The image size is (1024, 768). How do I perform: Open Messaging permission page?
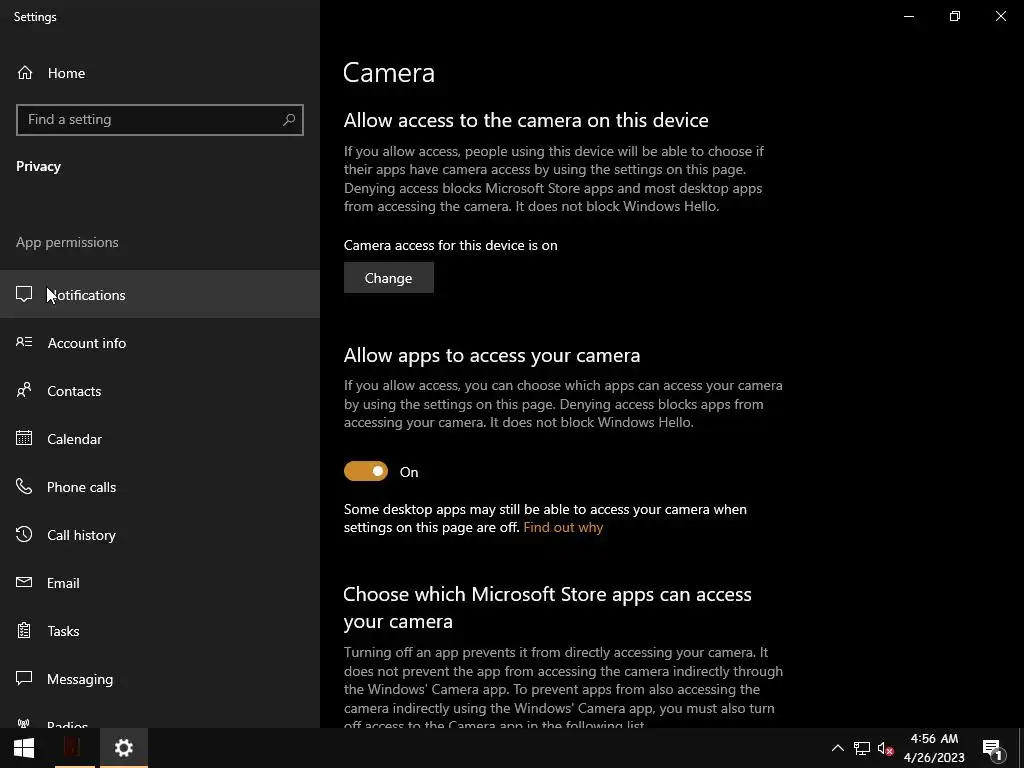tap(160, 679)
